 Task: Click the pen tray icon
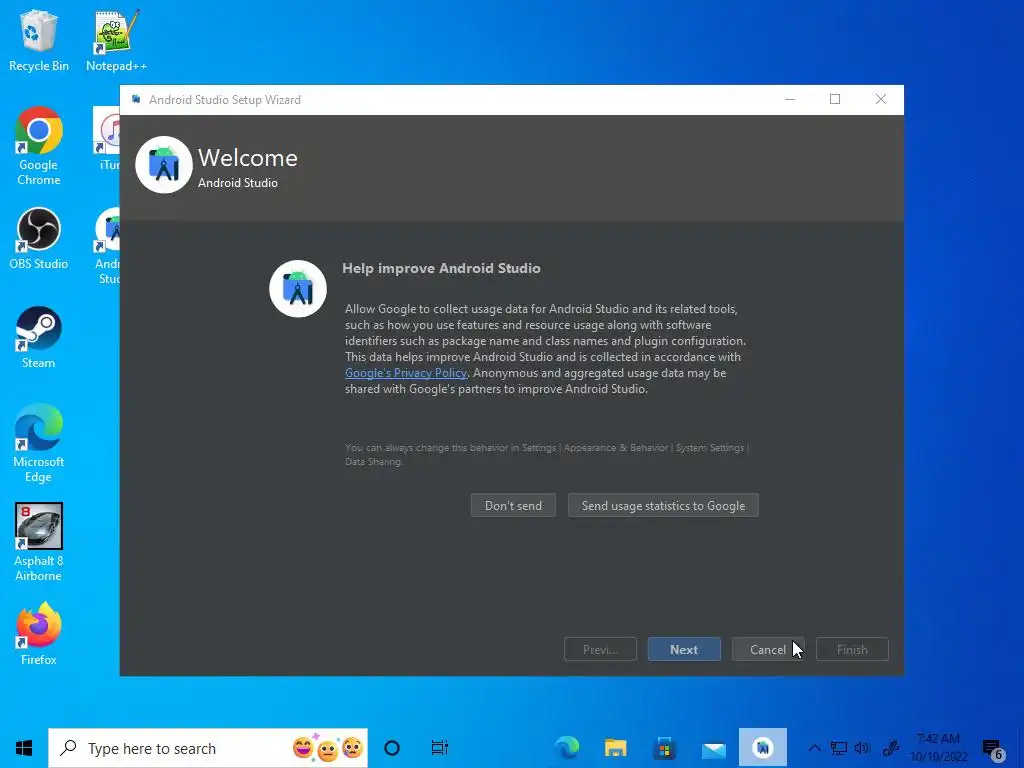(891, 748)
